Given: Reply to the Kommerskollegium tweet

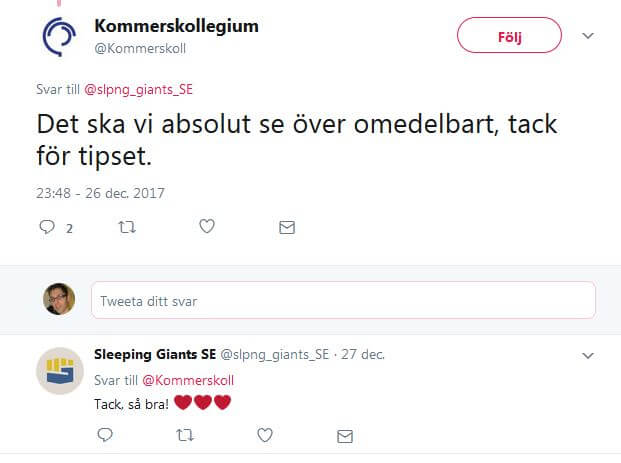Looking at the screenshot, I should [x=47, y=227].
